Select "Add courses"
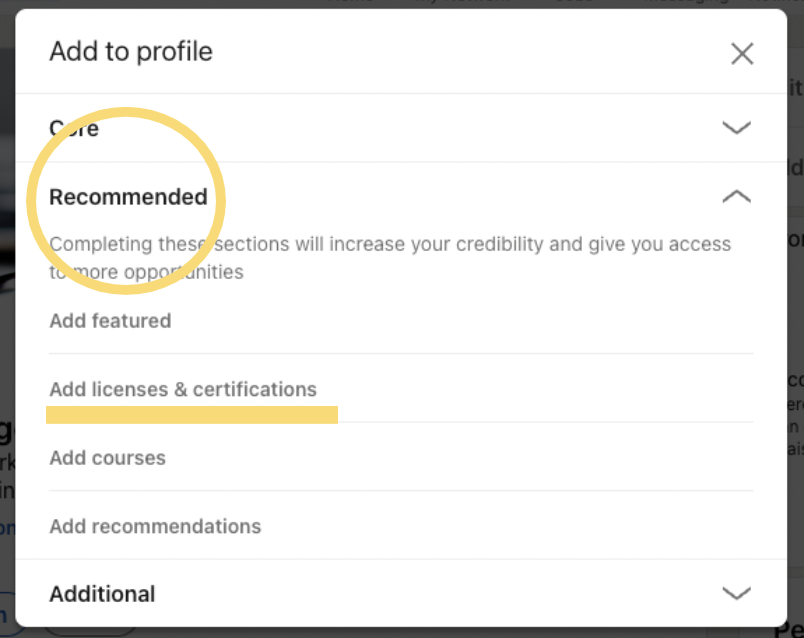Viewport: 804px width, 638px height. click(107, 457)
